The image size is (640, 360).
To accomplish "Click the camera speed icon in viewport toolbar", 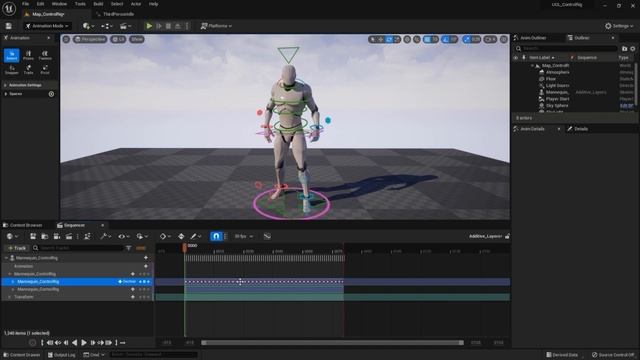I will [x=490, y=39].
